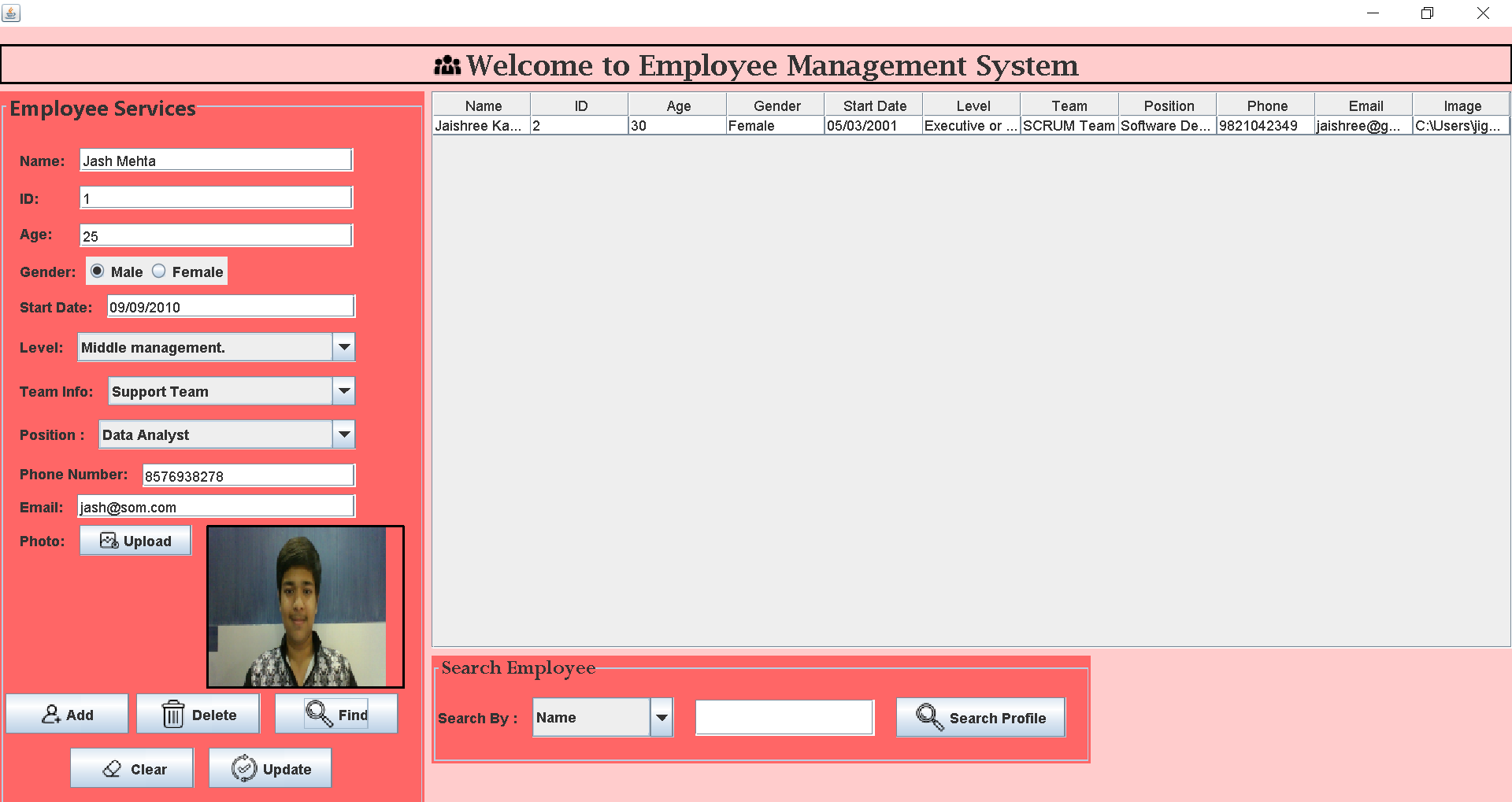Select the Male gender radio button
The height and width of the screenshot is (802, 1512).
coord(96,271)
